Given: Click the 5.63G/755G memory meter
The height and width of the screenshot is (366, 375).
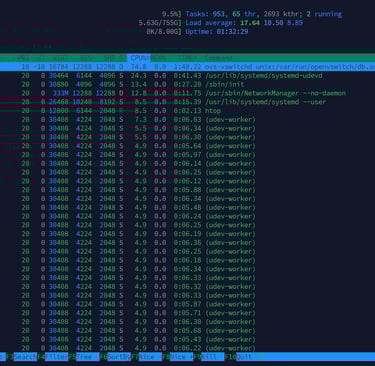Looking at the screenshot, I should tap(161, 23).
